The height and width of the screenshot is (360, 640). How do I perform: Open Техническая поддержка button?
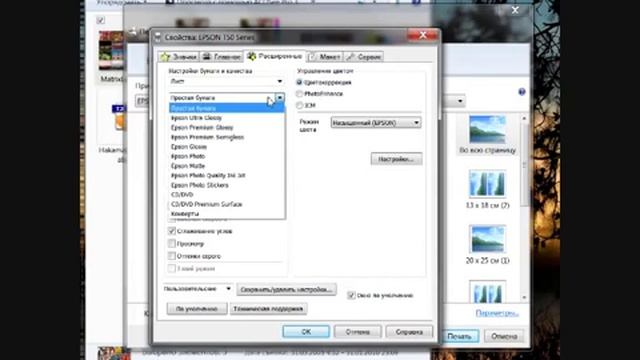[x=268, y=309]
